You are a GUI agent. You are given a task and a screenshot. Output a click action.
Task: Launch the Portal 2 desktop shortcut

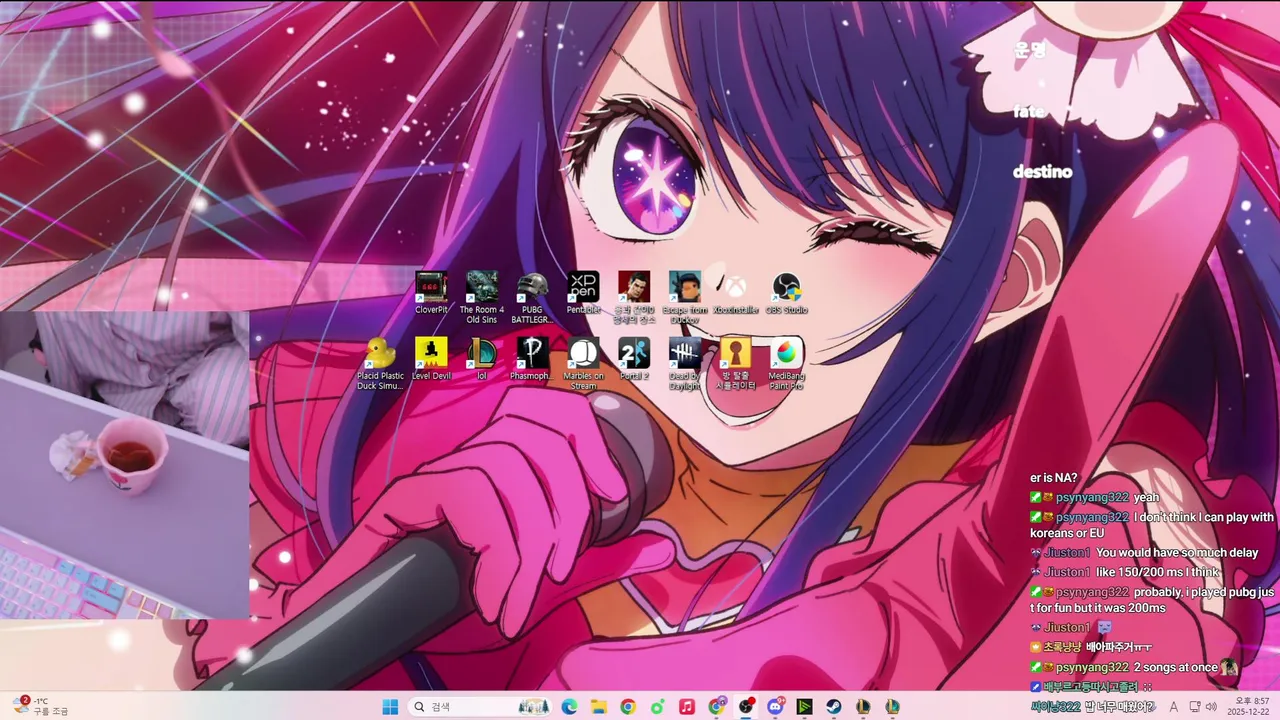(634, 359)
